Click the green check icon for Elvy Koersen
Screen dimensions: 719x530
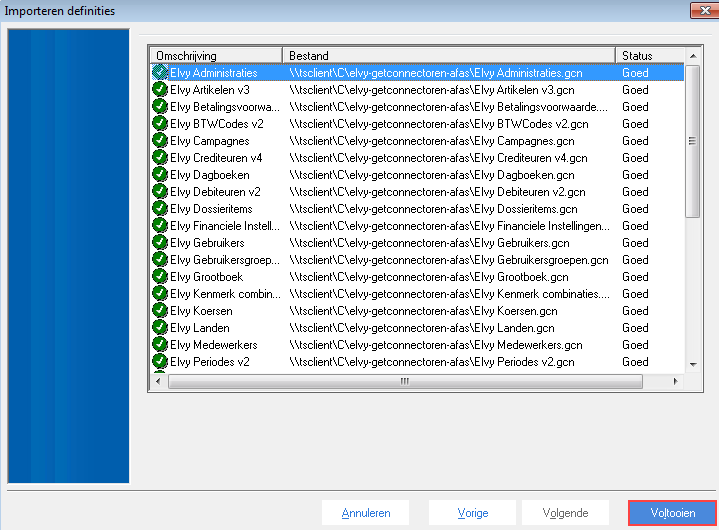160,310
